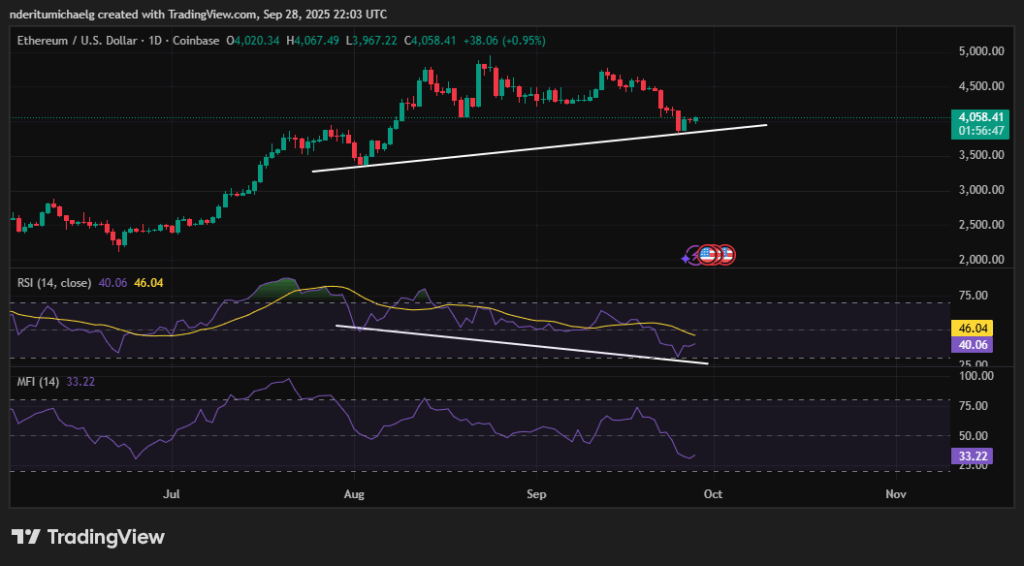Select the white ascending trendline on price chart
The width and height of the screenshot is (1024, 566).
(539, 148)
